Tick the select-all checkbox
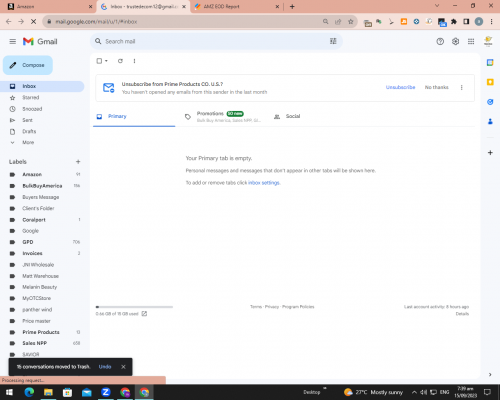The image size is (500, 400). pyautogui.click(x=99, y=61)
